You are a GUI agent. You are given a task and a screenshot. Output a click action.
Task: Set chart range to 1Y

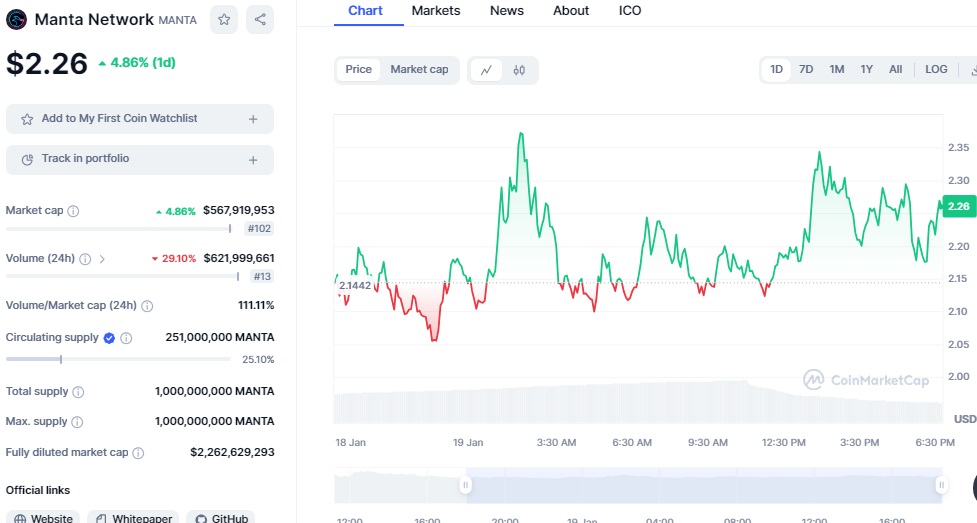[867, 69]
